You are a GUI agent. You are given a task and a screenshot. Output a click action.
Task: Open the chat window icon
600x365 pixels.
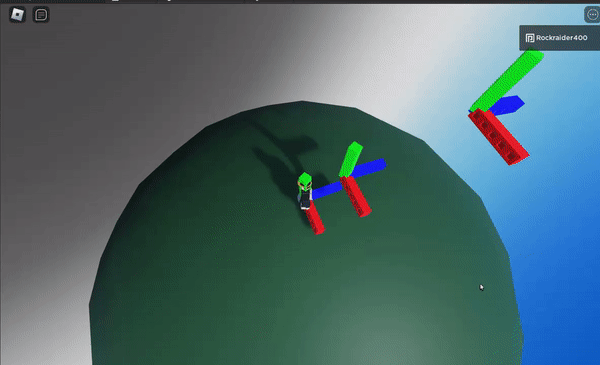click(41, 15)
